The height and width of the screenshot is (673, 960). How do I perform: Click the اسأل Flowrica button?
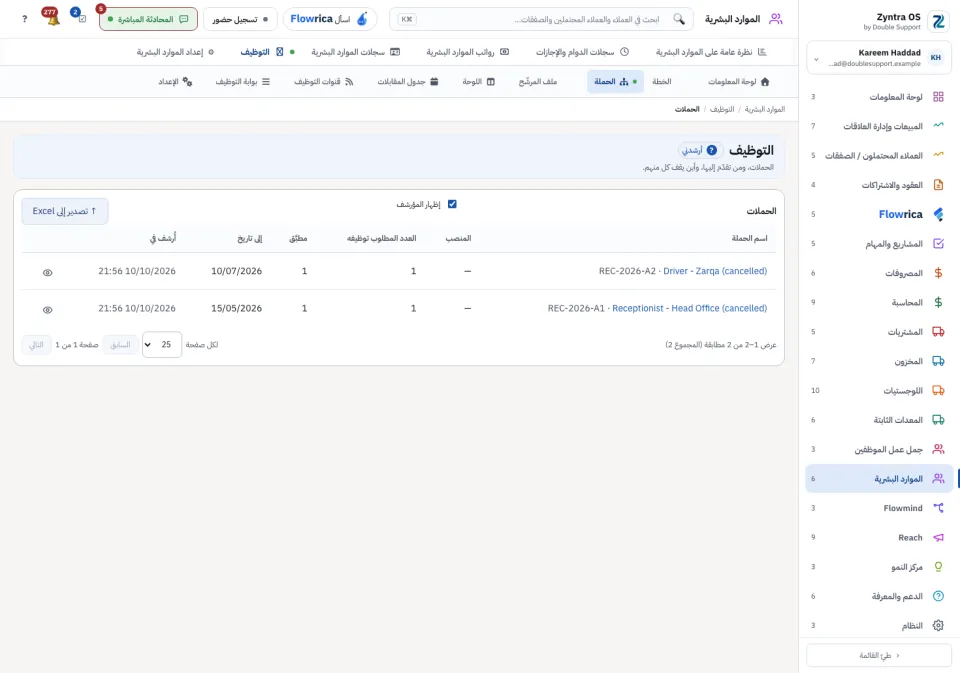(330, 19)
